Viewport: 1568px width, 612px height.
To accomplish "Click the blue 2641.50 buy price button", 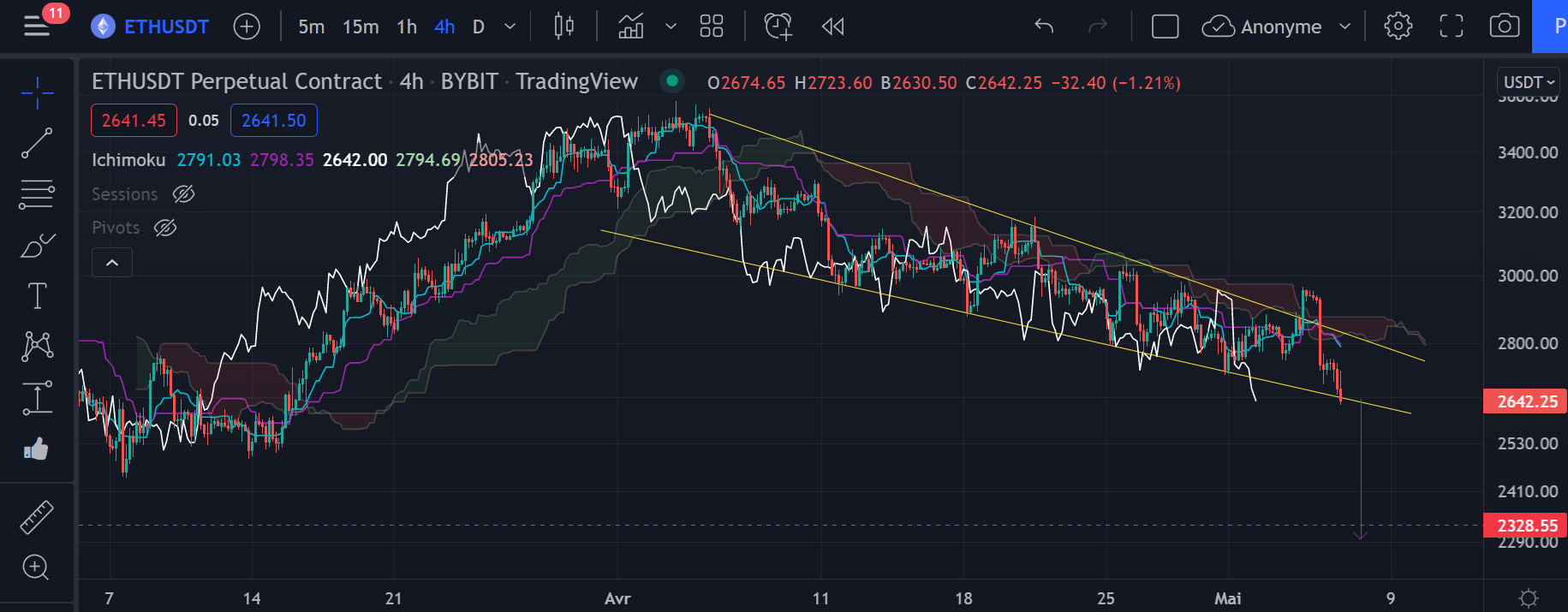I will [273, 121].
